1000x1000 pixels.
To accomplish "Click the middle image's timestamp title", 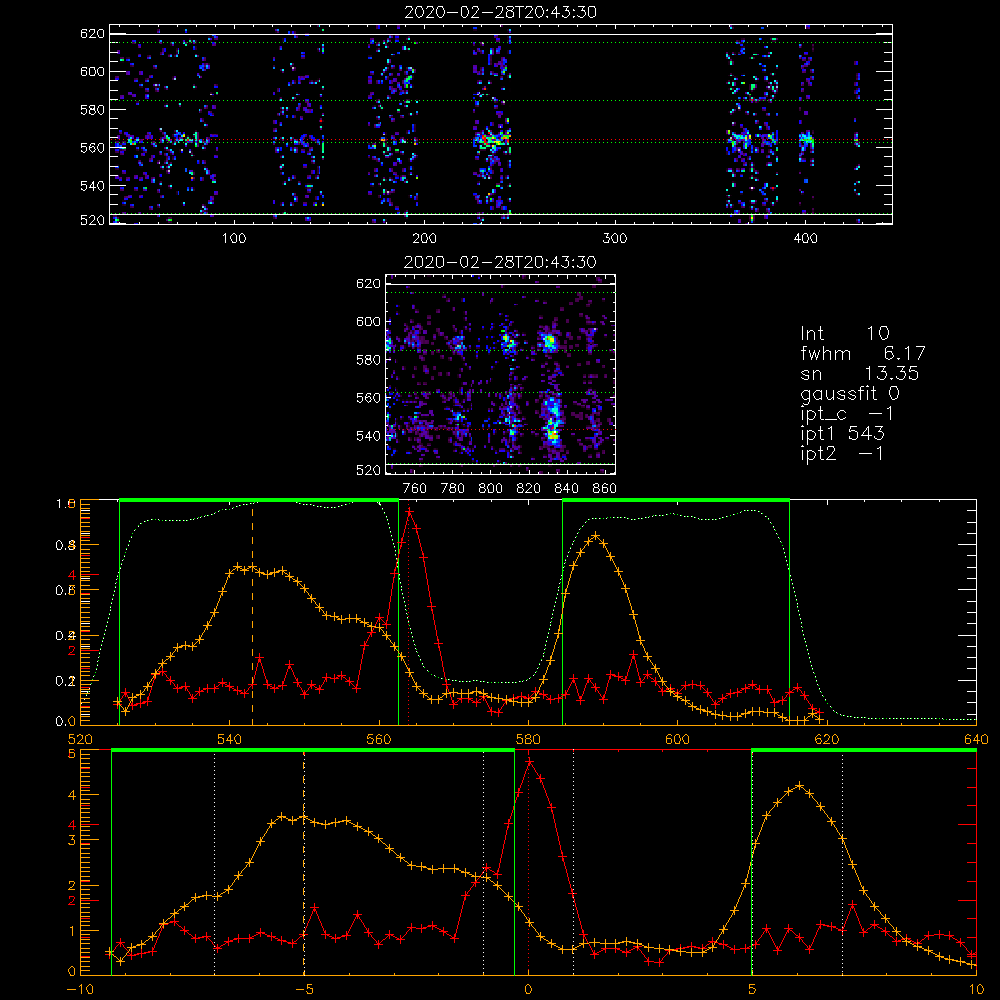I will 500,262.
